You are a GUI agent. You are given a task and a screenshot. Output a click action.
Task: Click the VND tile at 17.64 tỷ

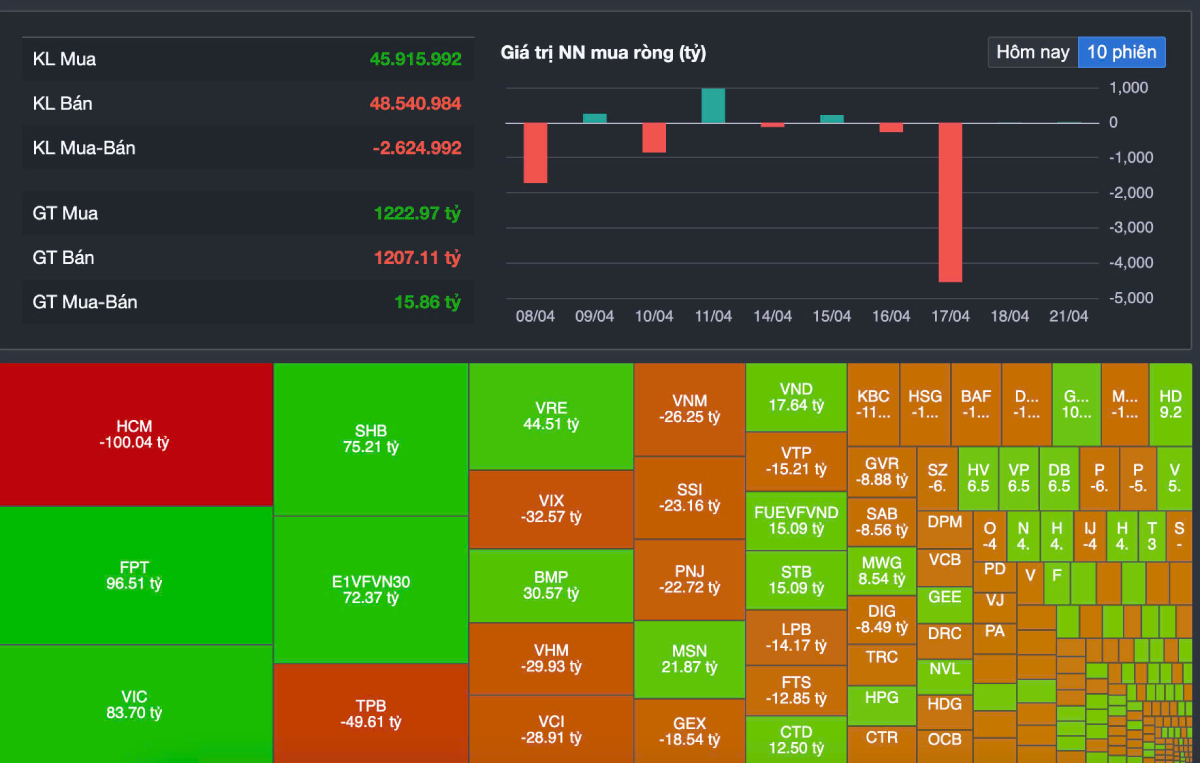point(796,397)
